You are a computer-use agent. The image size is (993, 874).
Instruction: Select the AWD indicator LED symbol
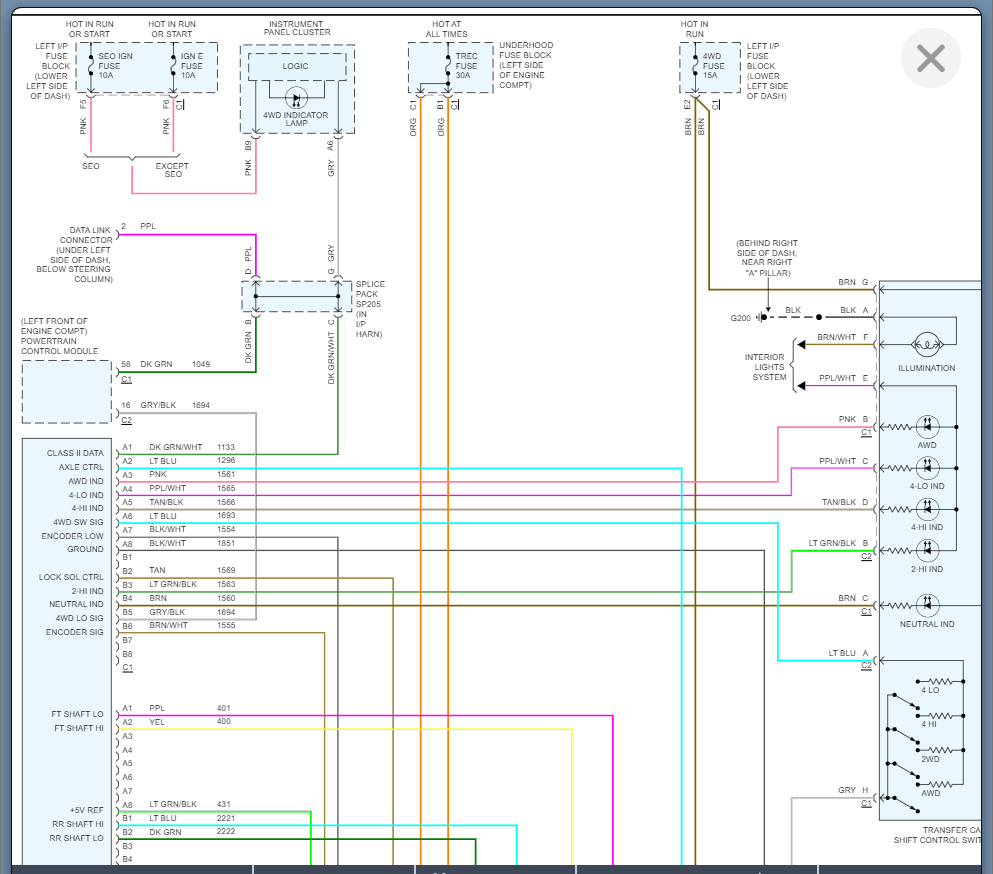(927, 427)
